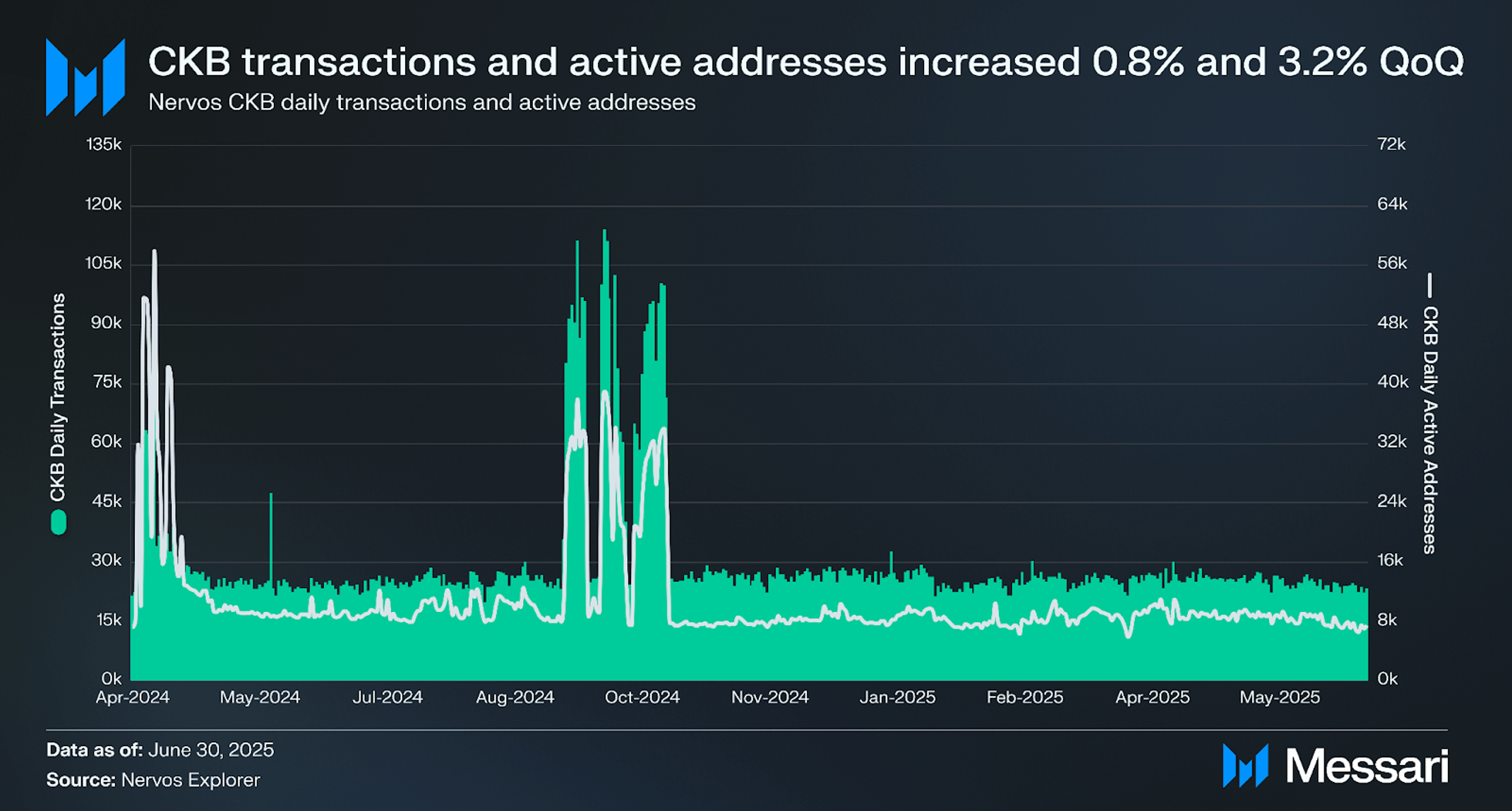Select the Jan-2025 x-axis label
The height and width of the screenshot is (811, 1512).
[897, 697]
